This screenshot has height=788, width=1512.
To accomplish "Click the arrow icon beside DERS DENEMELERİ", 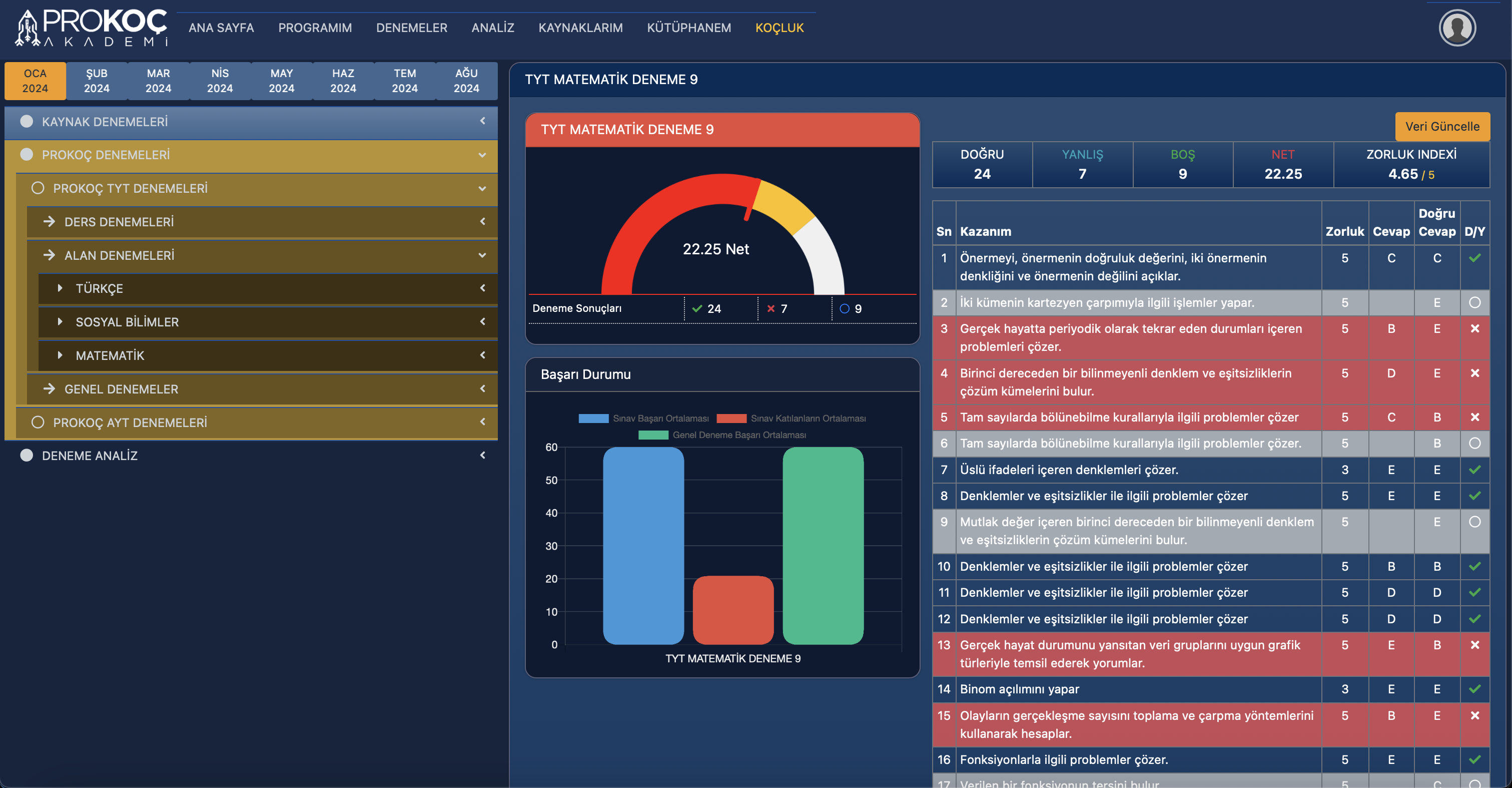I will (x=50, y=221).
